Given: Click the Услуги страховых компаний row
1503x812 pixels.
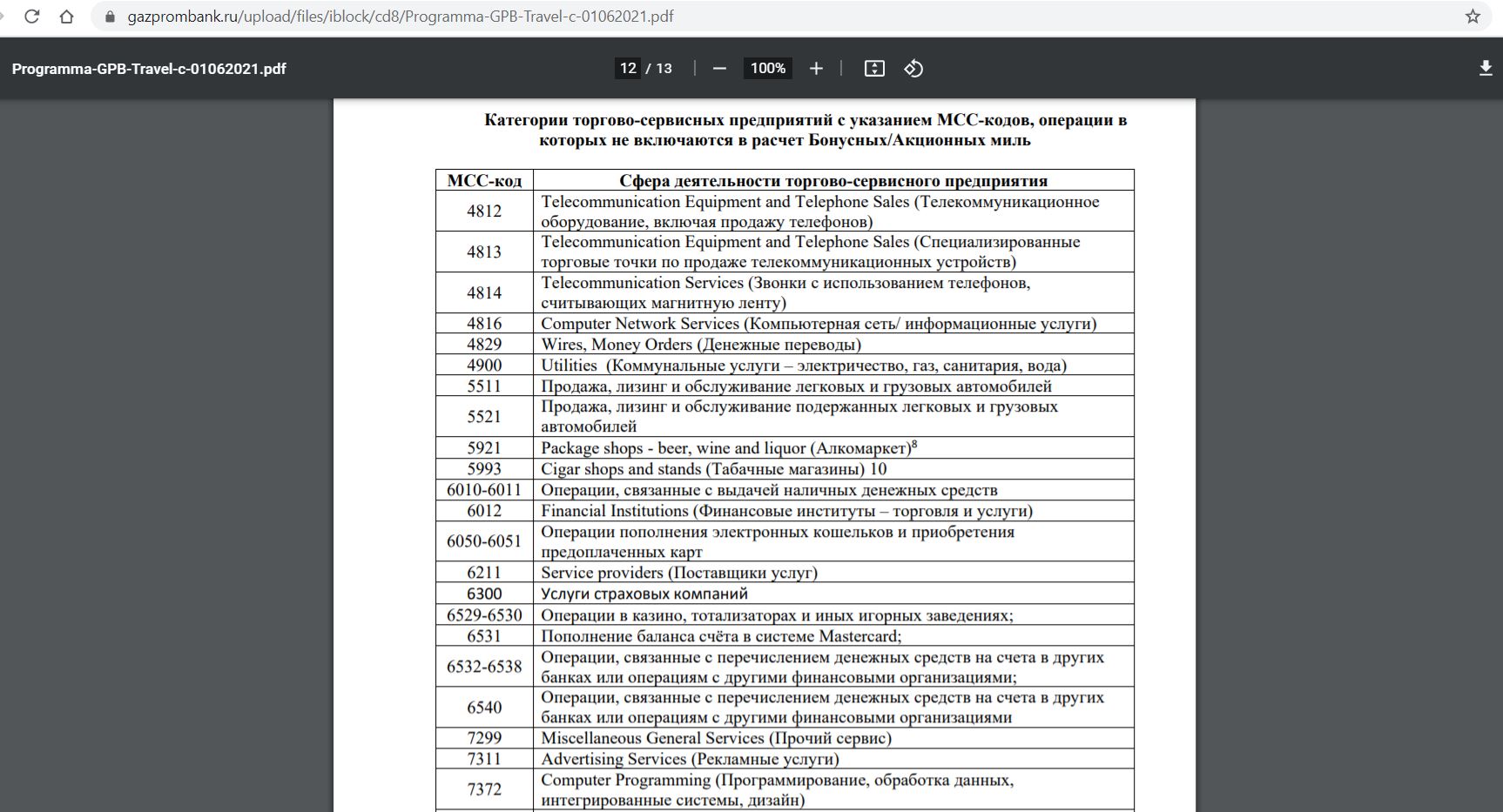Looking at the screenshot, I should [x=644, y=594].
